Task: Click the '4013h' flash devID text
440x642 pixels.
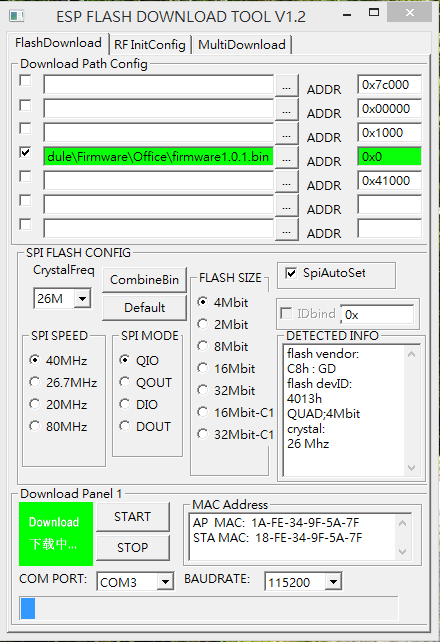Action: (x=304, y=399)
